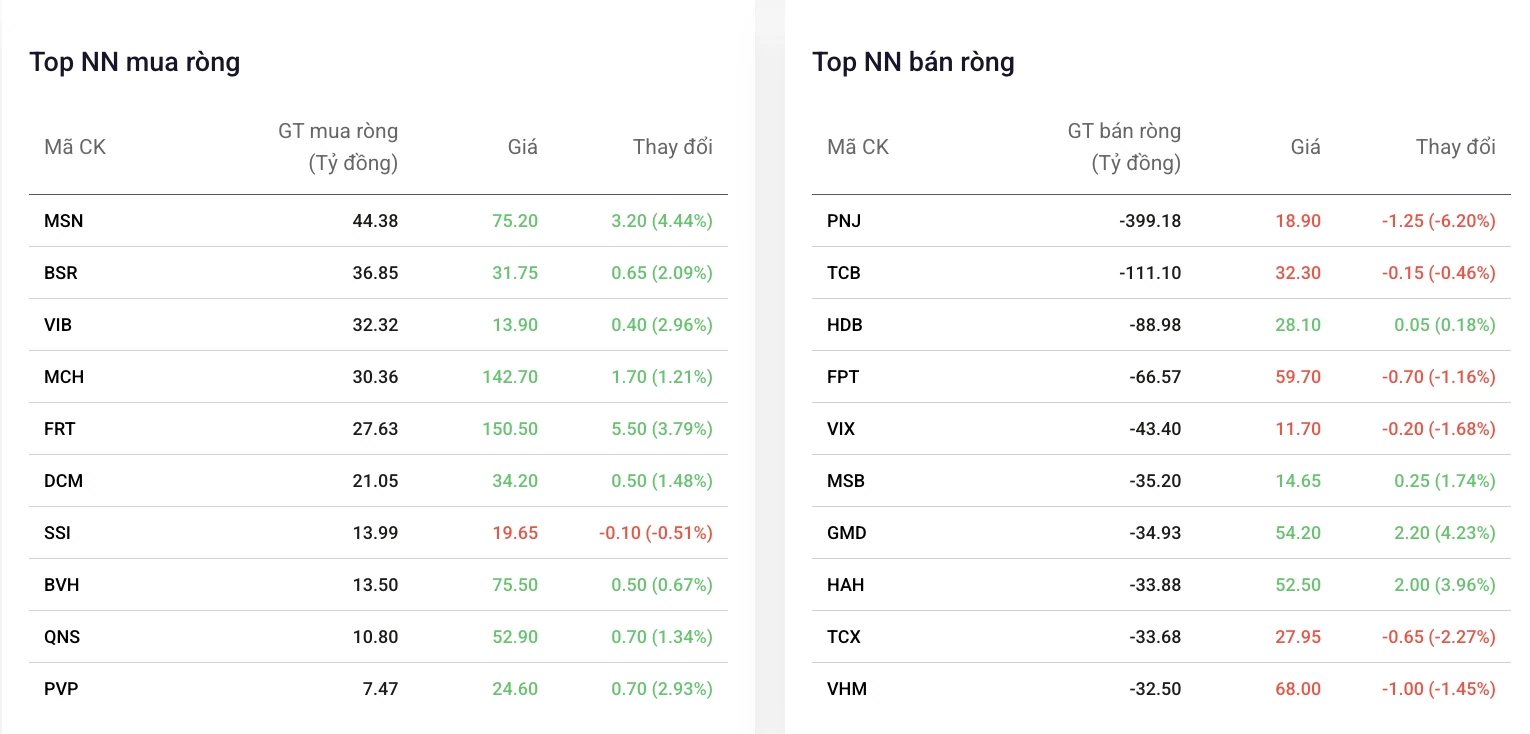Select FRT ticker
The height and width of the screenshot is (734, 1530).
click(60, 429)
